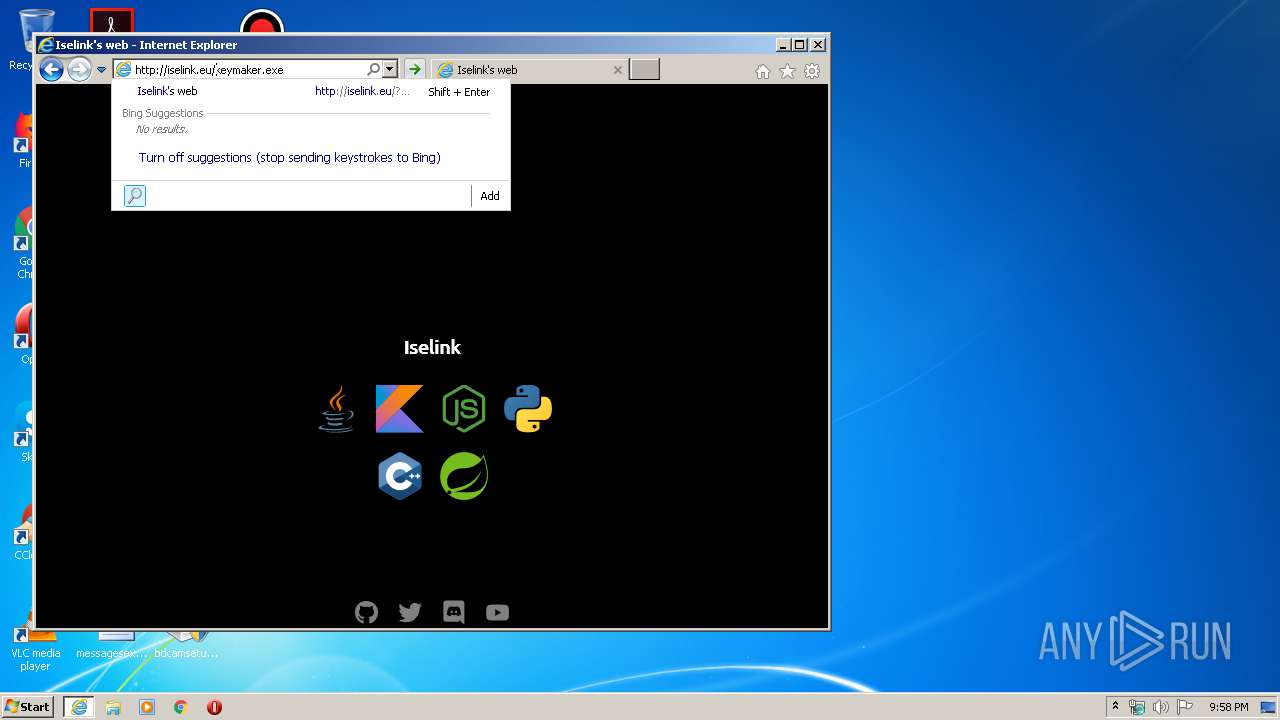
Task: Open the IE Home button
Action: 763,71
